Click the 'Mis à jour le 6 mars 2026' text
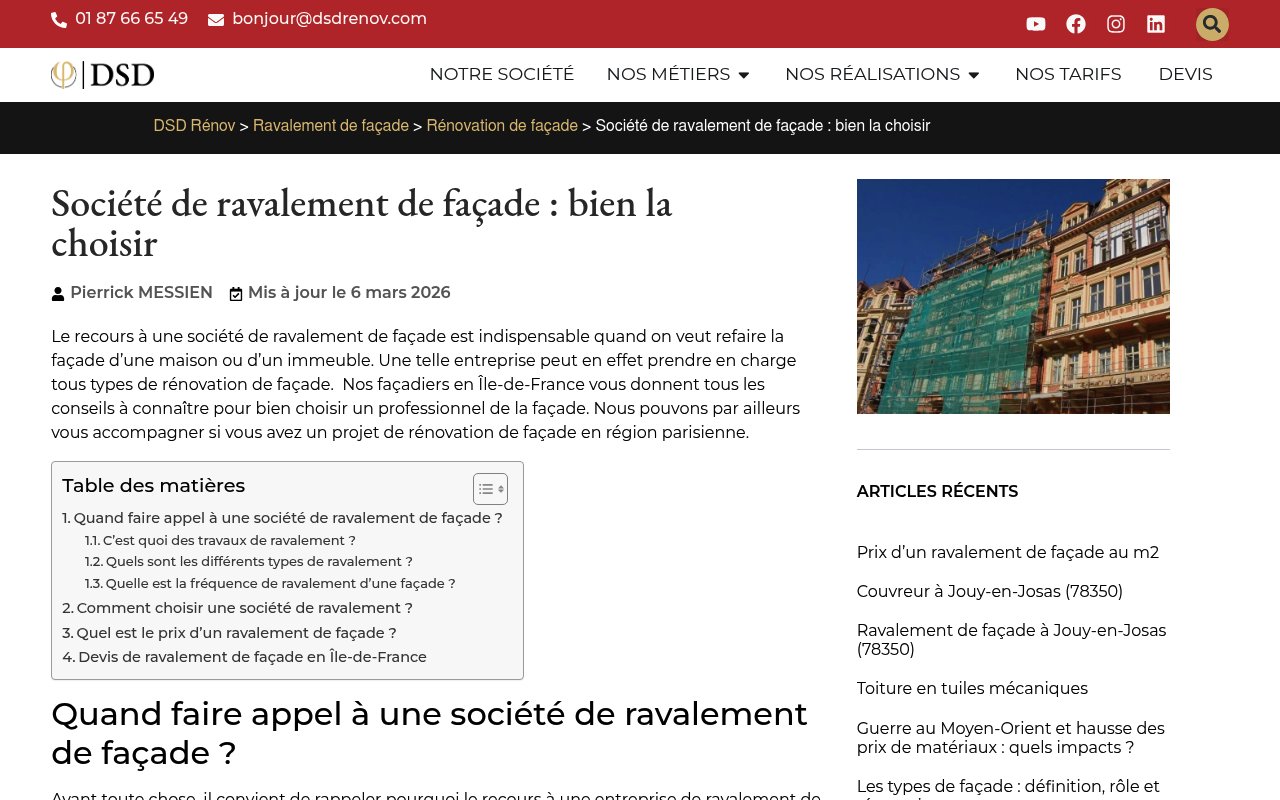Viewport: 1280px width, 800px height. click(x=349, y=293)
